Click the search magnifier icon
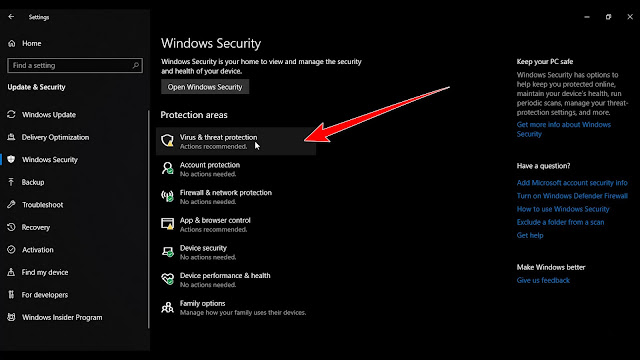 136,65
